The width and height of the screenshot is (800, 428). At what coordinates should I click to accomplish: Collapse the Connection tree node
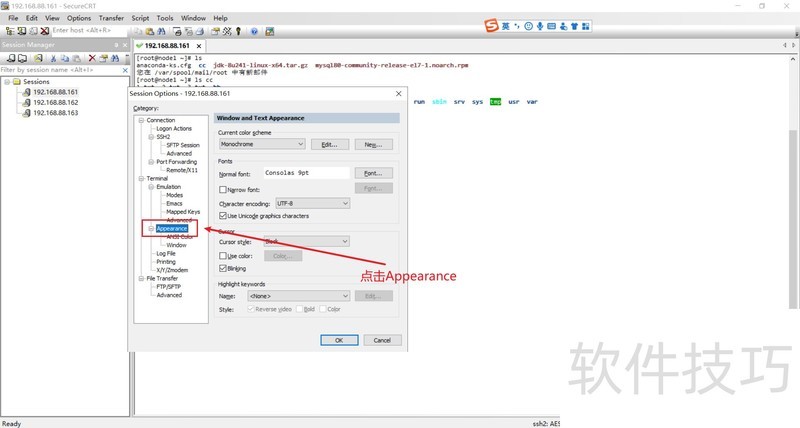coord(141,120)
